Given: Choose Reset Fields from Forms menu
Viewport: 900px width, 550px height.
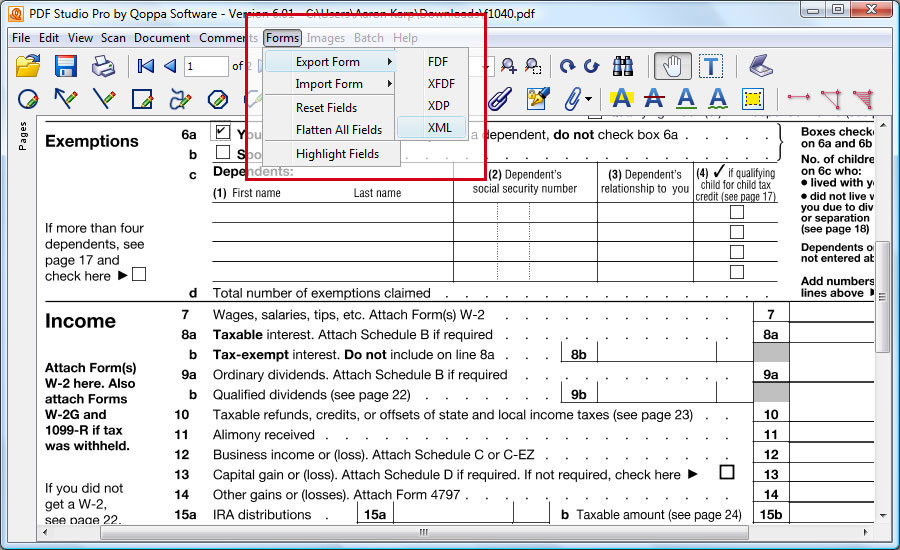Looking at the screenshot, I should pyautogui.click(x=331, y=107).
